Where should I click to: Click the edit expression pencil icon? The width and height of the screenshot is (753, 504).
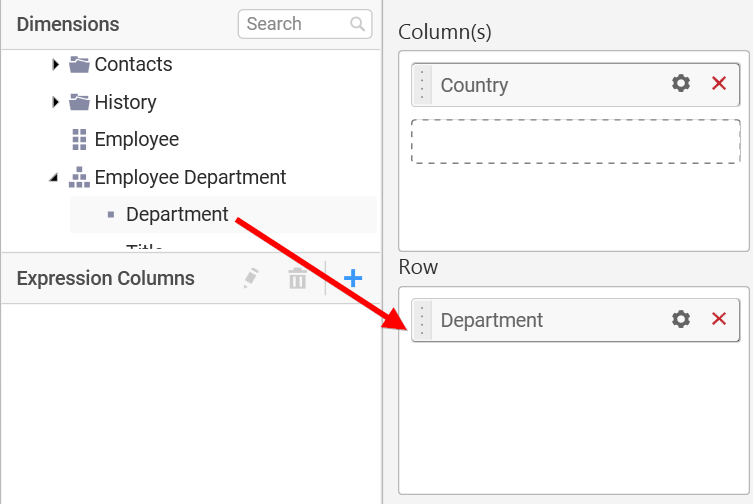[251, 279]
